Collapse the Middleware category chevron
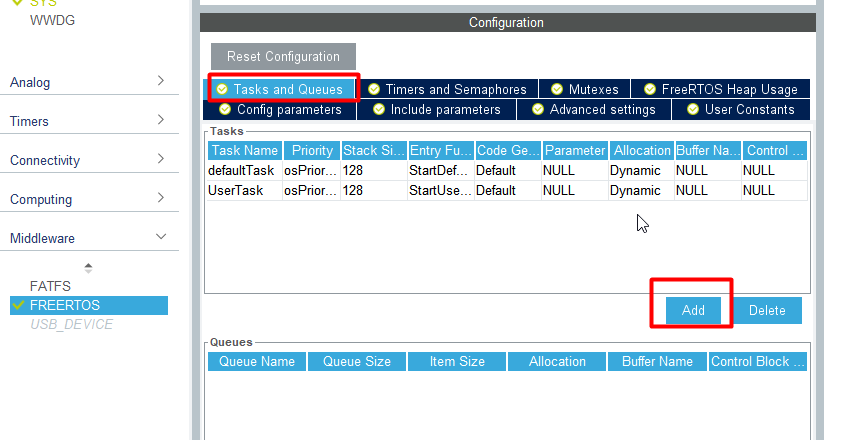This screenshot has height=440, width=868. (x=161, y=236)
